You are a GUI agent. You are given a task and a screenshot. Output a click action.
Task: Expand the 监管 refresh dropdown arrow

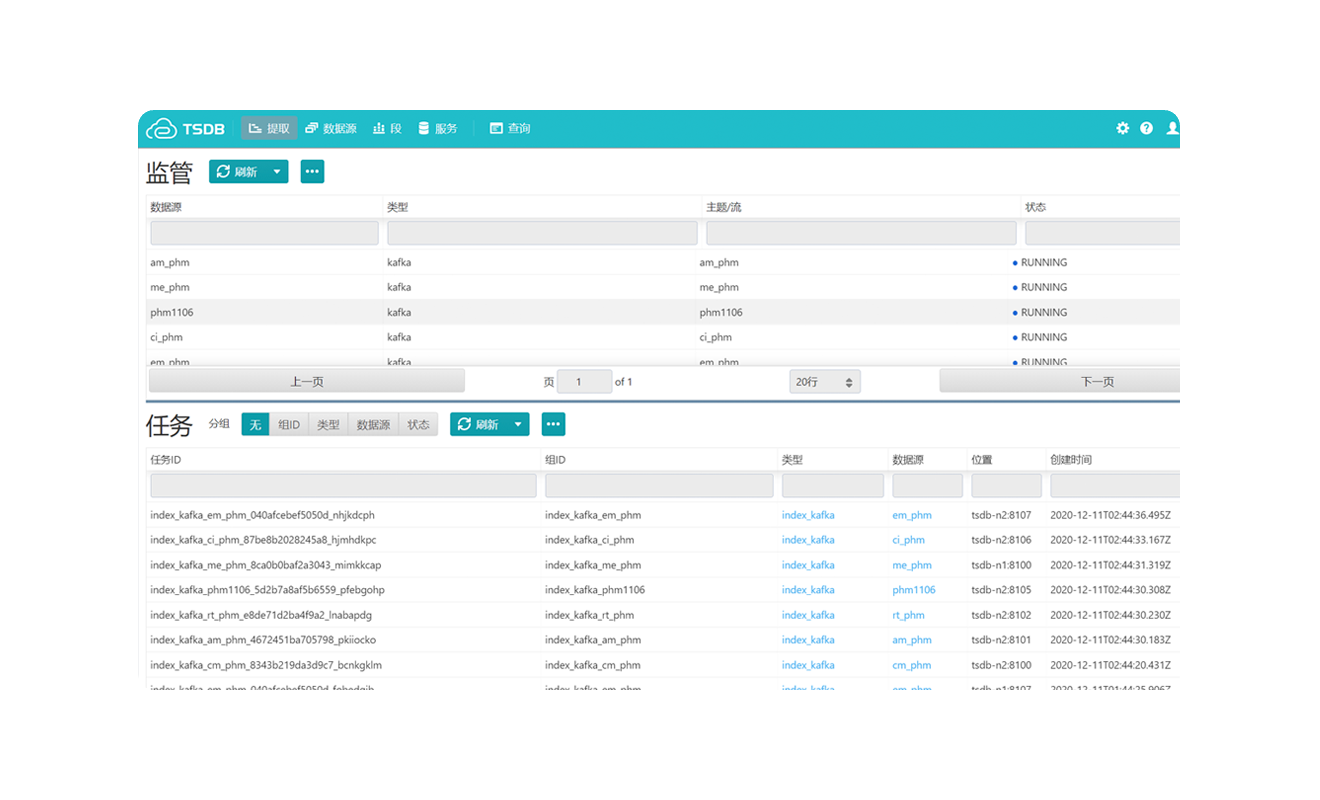point(277,172)
